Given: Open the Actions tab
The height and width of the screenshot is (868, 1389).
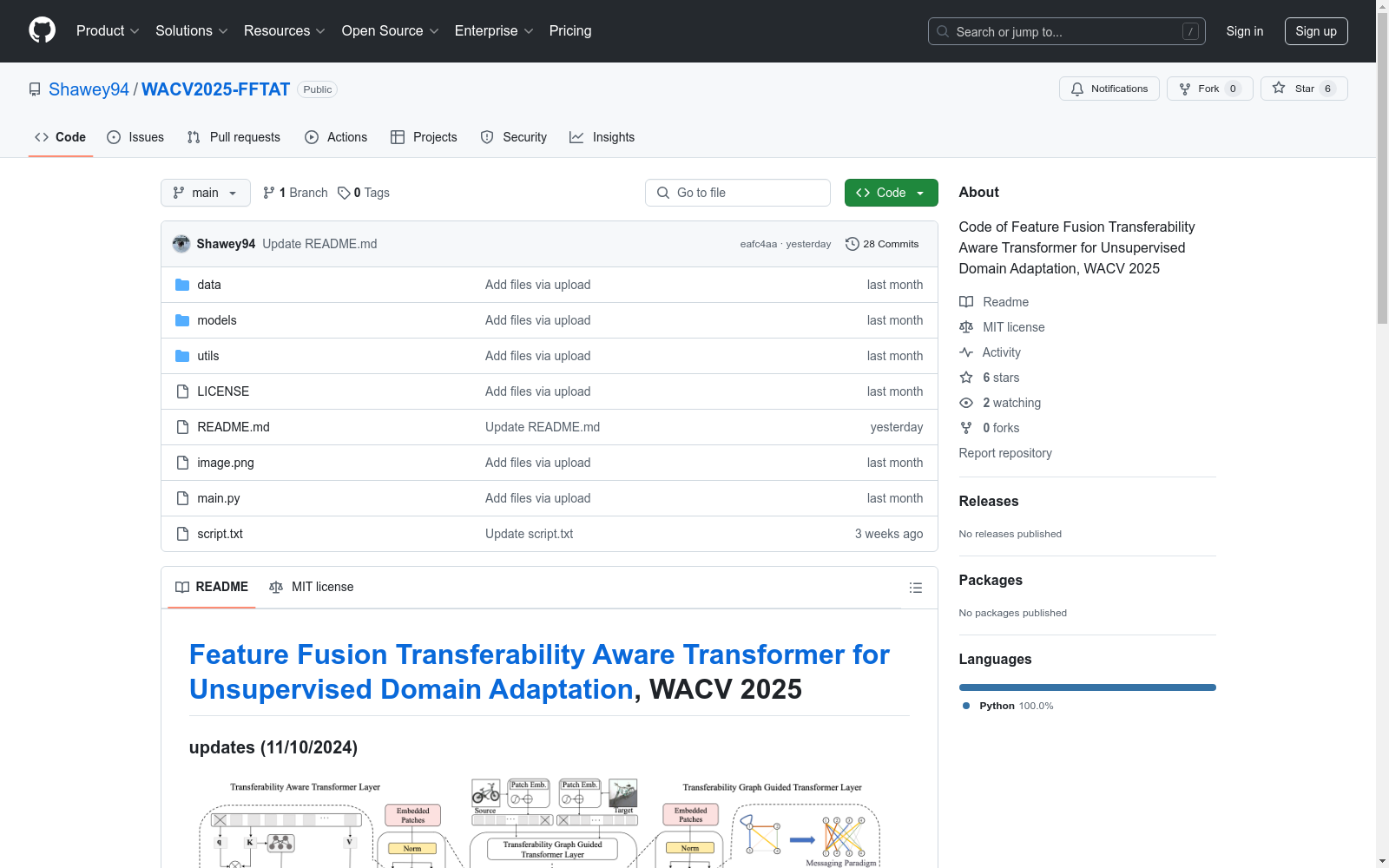Looking at the screenshot, I should (336, 137).
